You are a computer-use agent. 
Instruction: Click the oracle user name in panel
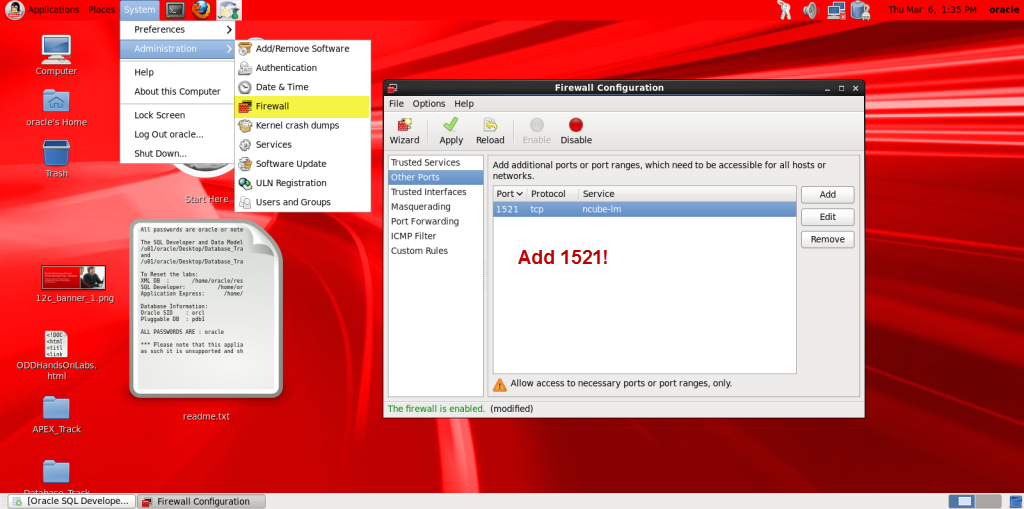click(1004, 10)
